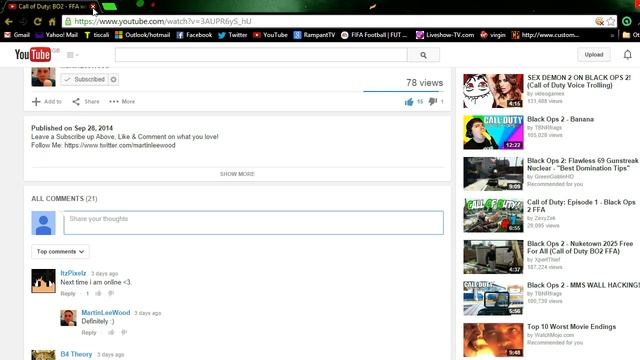640x360 pixels.
Task: Open RampantTV bookmark
Action: [314, 35]
